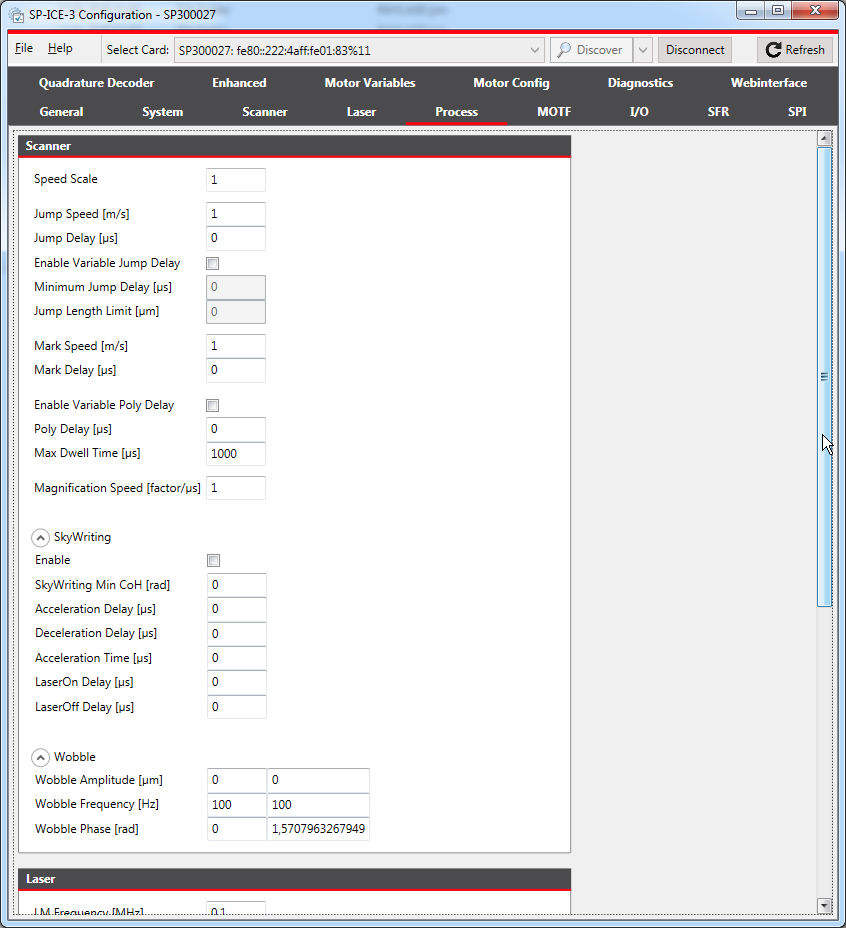Toggle the SkyWriting Enable checkbox
Viewport: 846px width, 928px height.
214,560
